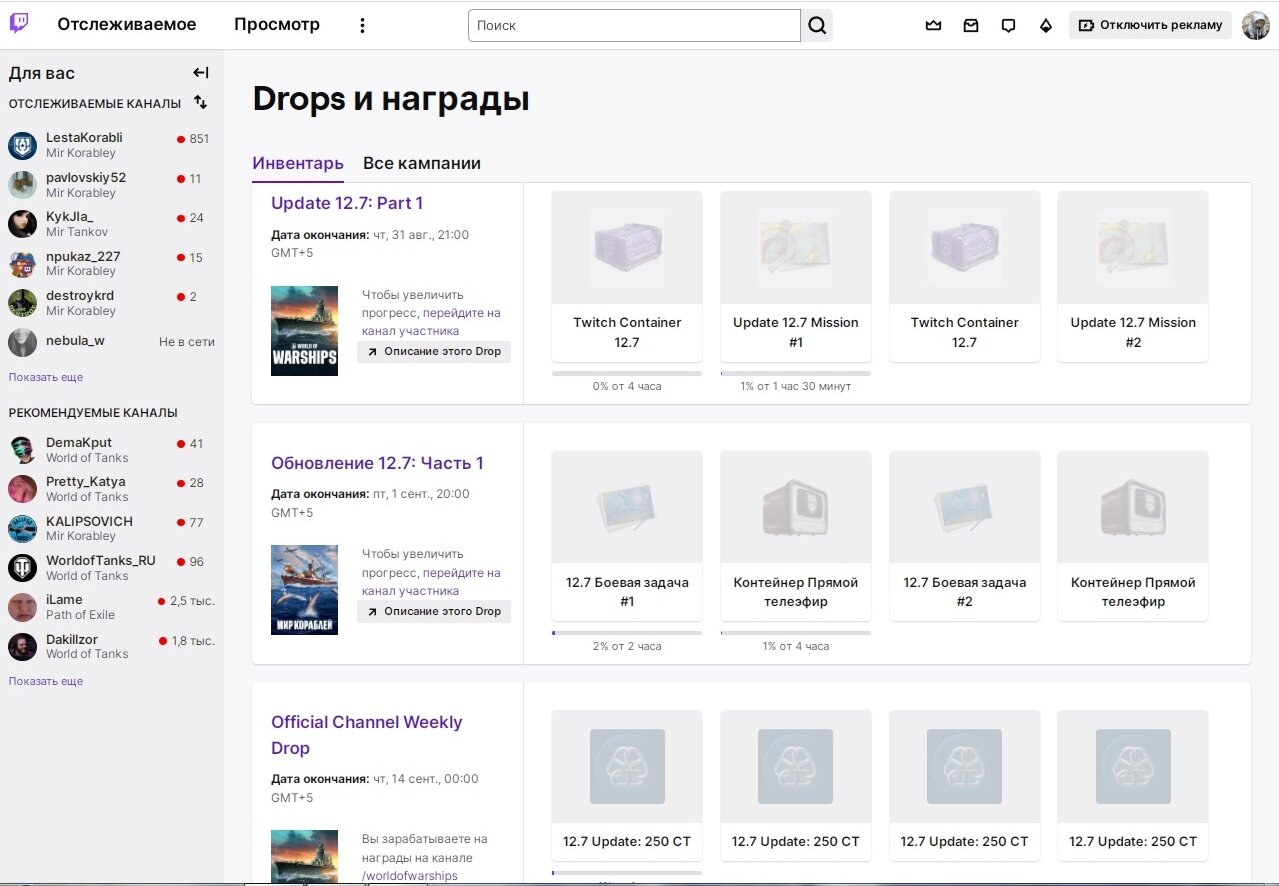This screenshot has height=886, width=1279.
Task: Click iLame viewer count 2,5 тыс.
Action: point(192,601)
